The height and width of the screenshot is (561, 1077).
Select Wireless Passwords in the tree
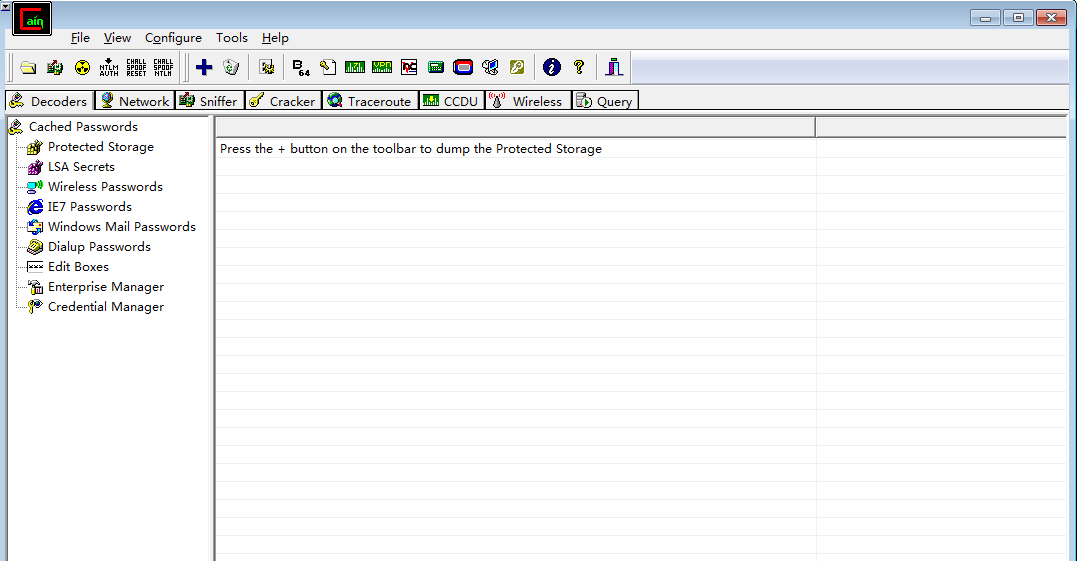105,186
